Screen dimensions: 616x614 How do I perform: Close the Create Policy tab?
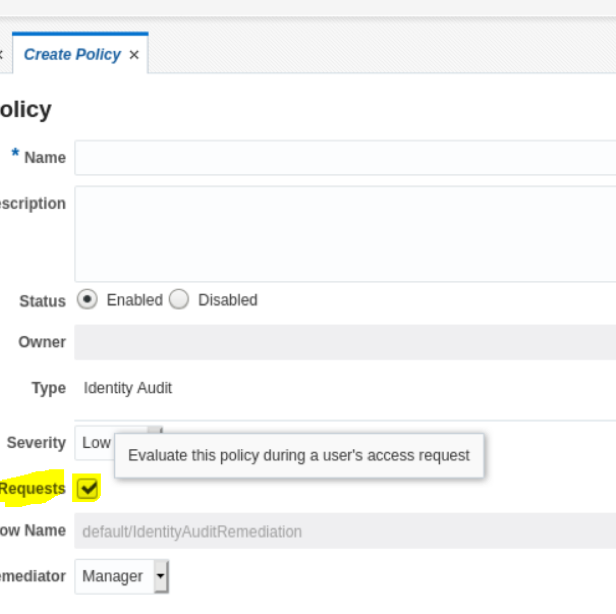pos(134,55)
